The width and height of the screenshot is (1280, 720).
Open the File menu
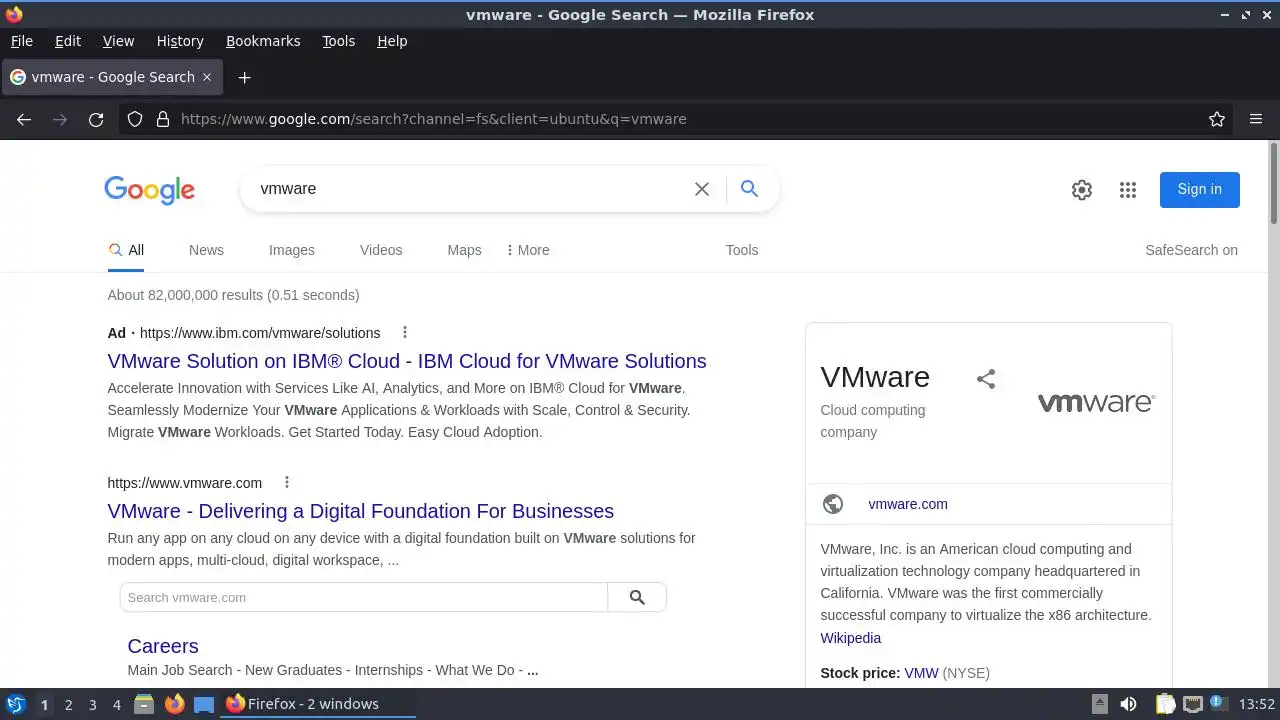21,41
